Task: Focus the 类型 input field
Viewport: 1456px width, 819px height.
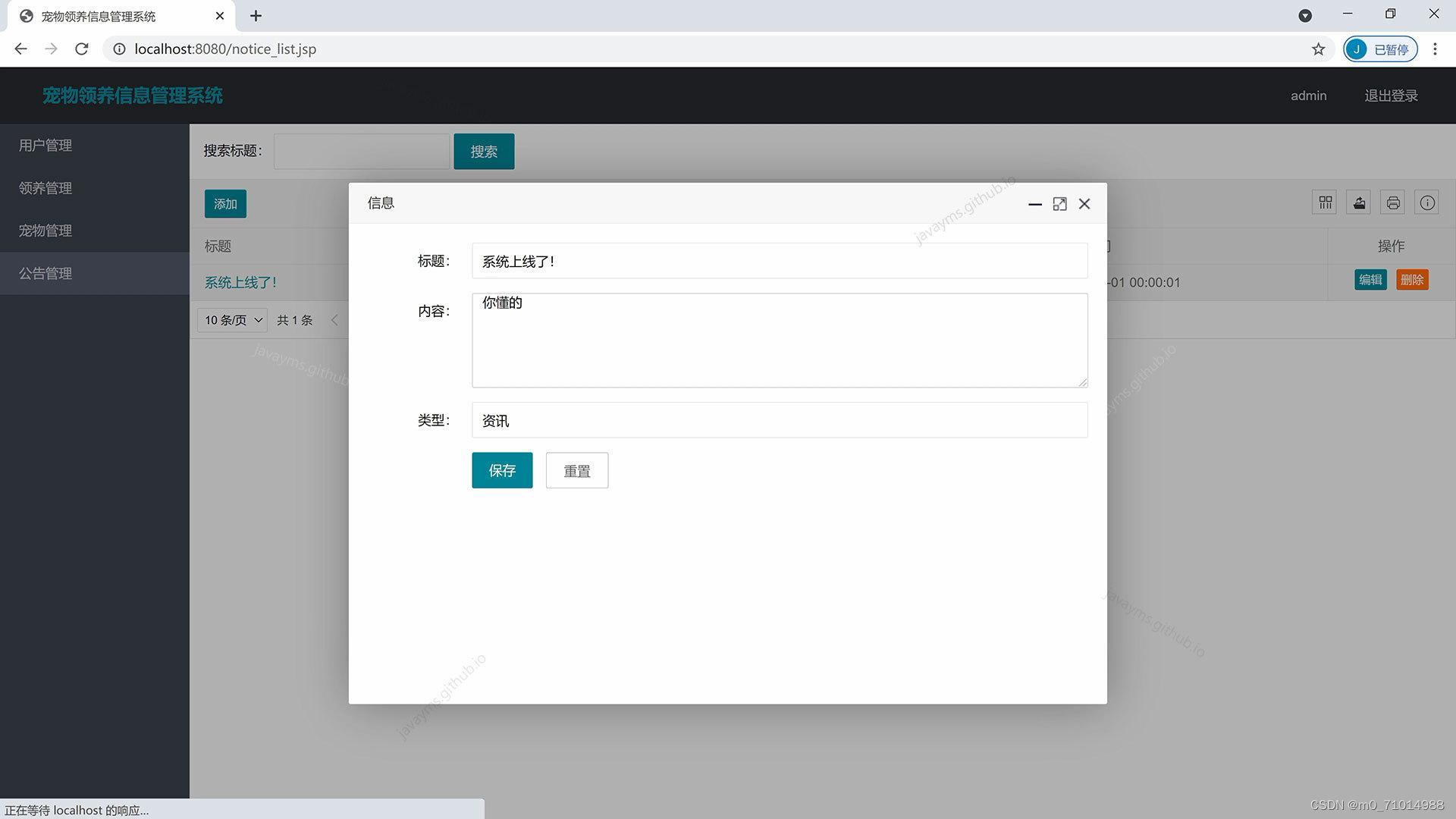Action: 780,420
